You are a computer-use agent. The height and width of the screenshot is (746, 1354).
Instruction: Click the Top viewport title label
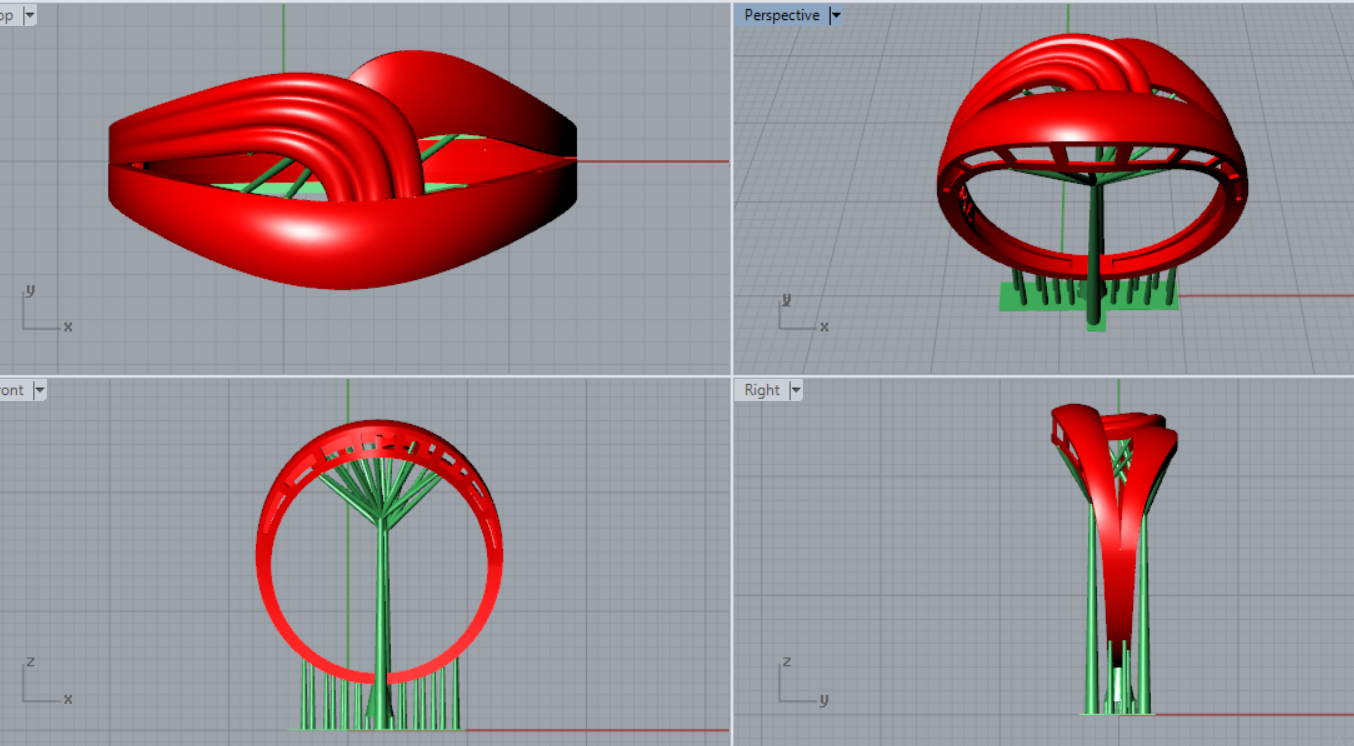pos(8,15)
